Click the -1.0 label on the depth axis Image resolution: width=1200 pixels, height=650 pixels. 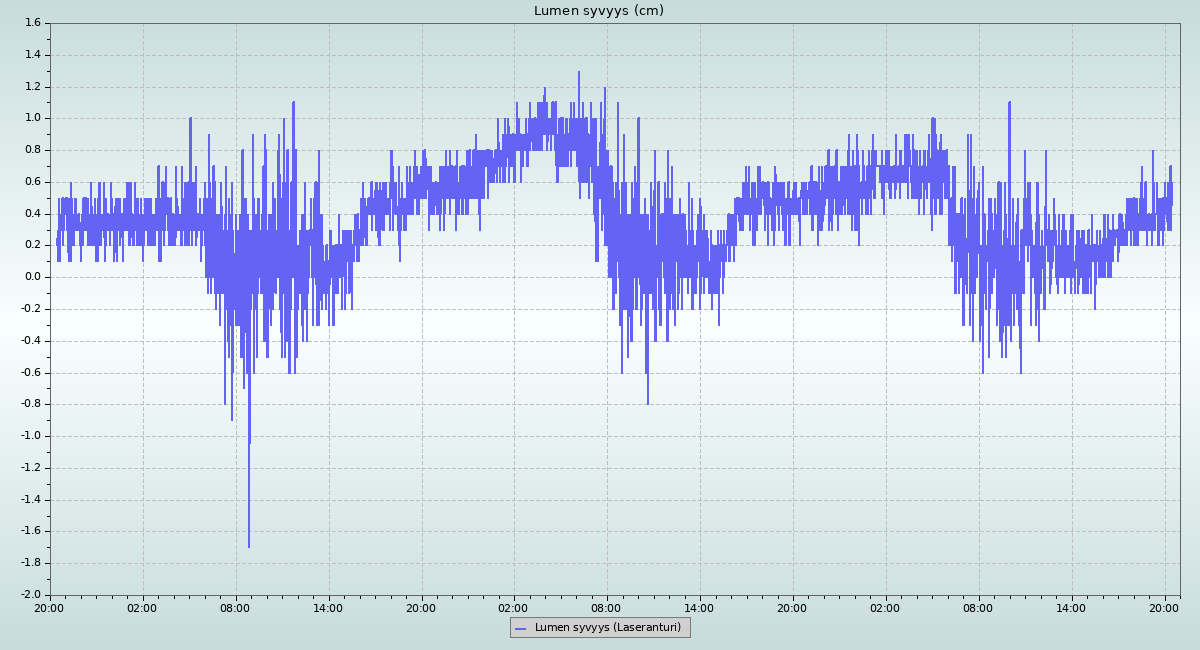[x=30, y=436]
